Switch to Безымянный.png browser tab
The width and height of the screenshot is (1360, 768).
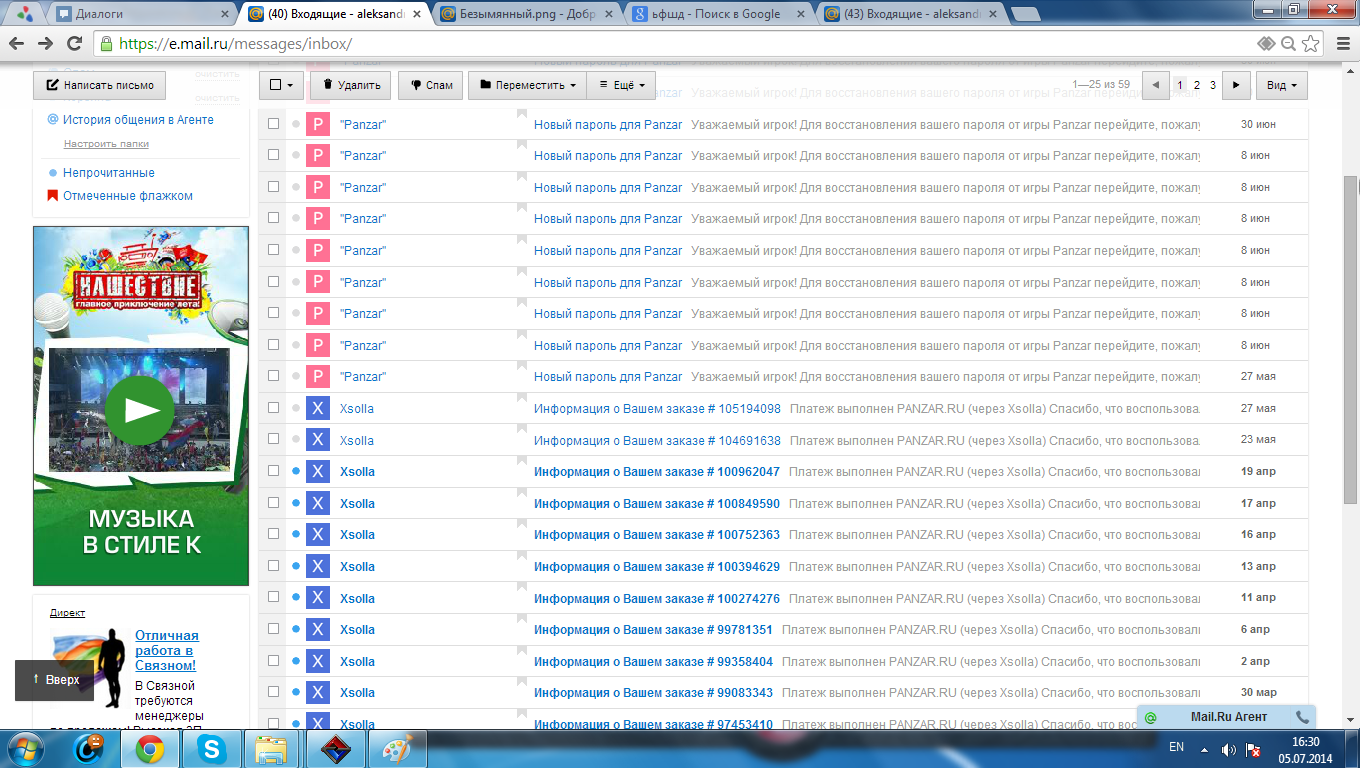[529, 14]
